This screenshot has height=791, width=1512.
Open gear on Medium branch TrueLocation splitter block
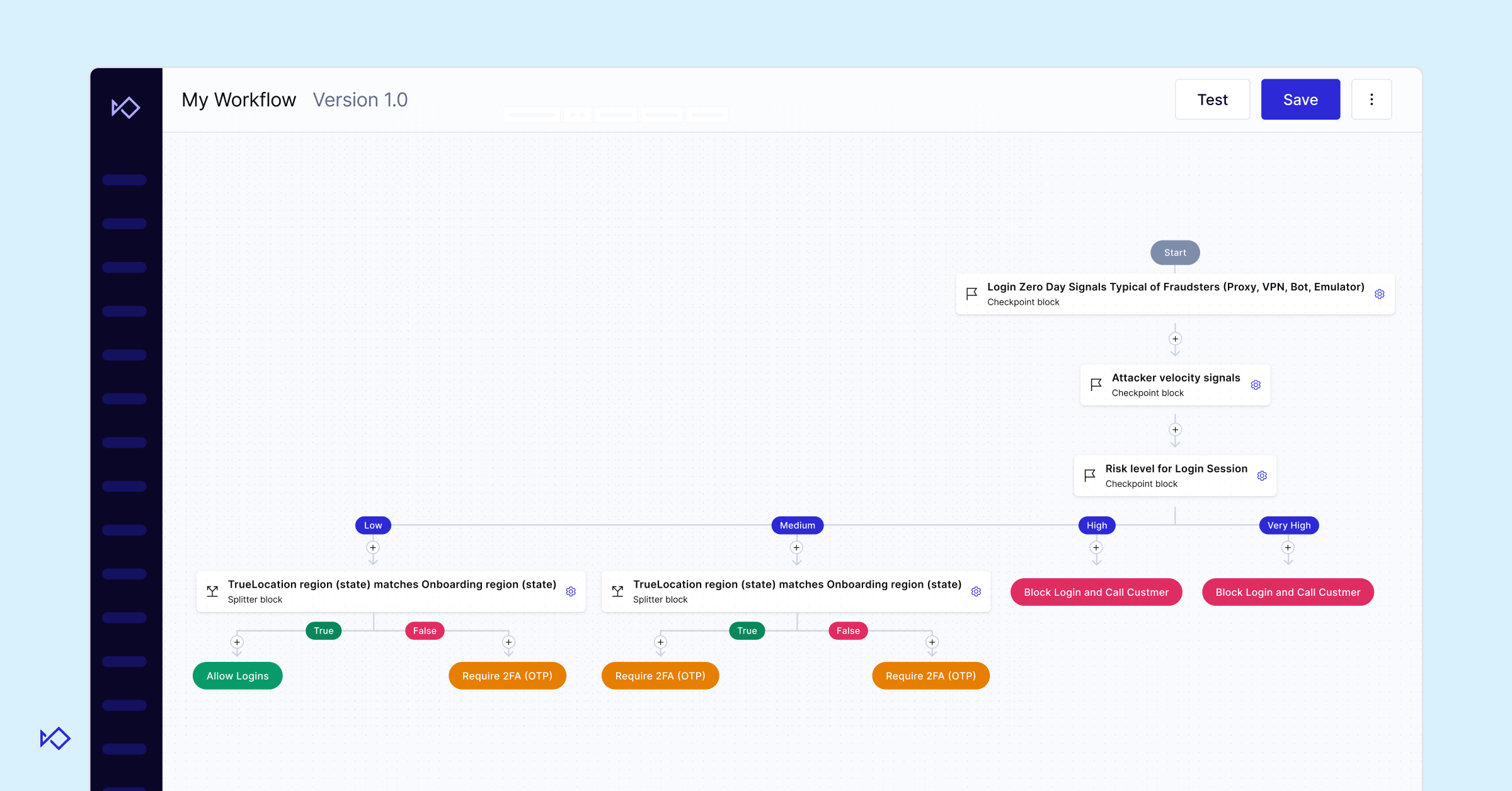tap(976, 591)
